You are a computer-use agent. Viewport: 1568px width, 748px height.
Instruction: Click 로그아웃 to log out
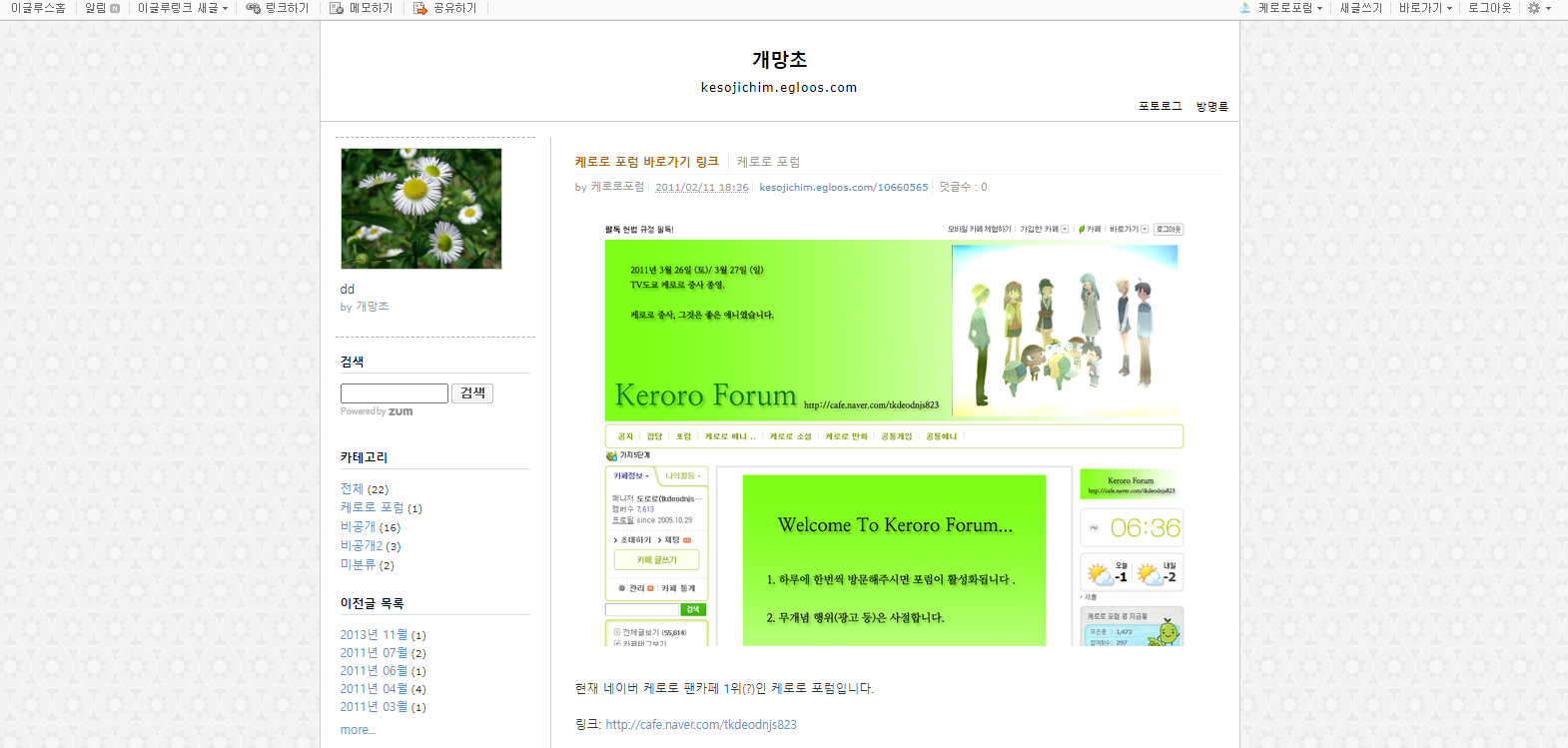[x=1489, y=8]
